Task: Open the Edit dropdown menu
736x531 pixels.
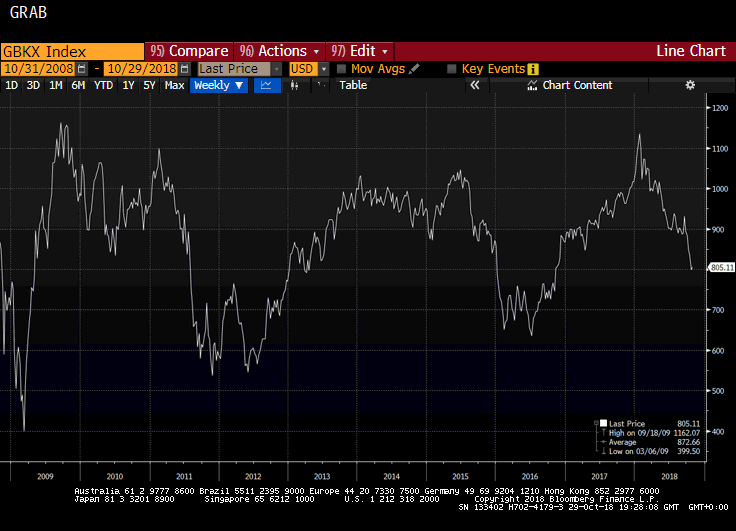Action: (x=360, y=51)
